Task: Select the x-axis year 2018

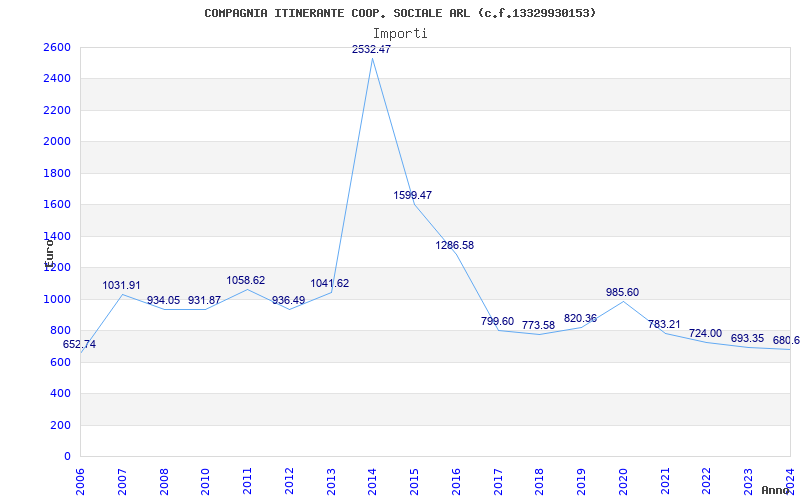Action: (540, 482)
